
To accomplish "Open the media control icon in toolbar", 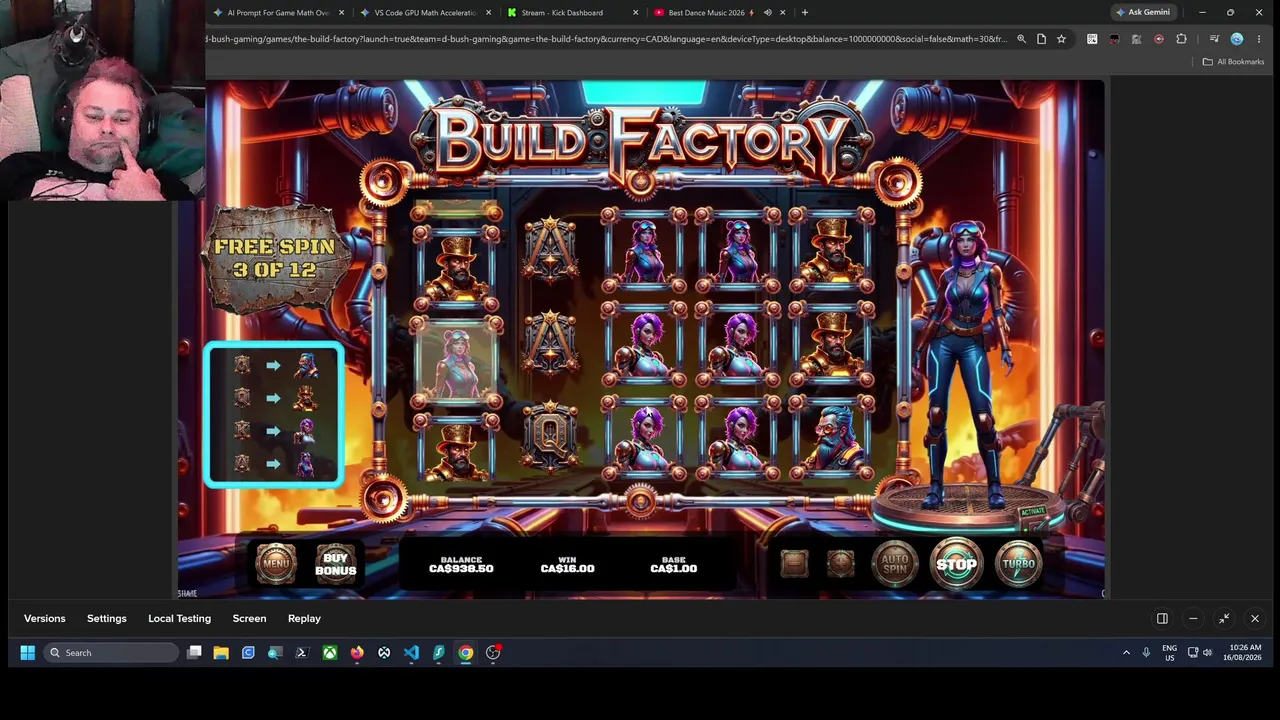I will pyautogui.click(x=1214, y=39).
